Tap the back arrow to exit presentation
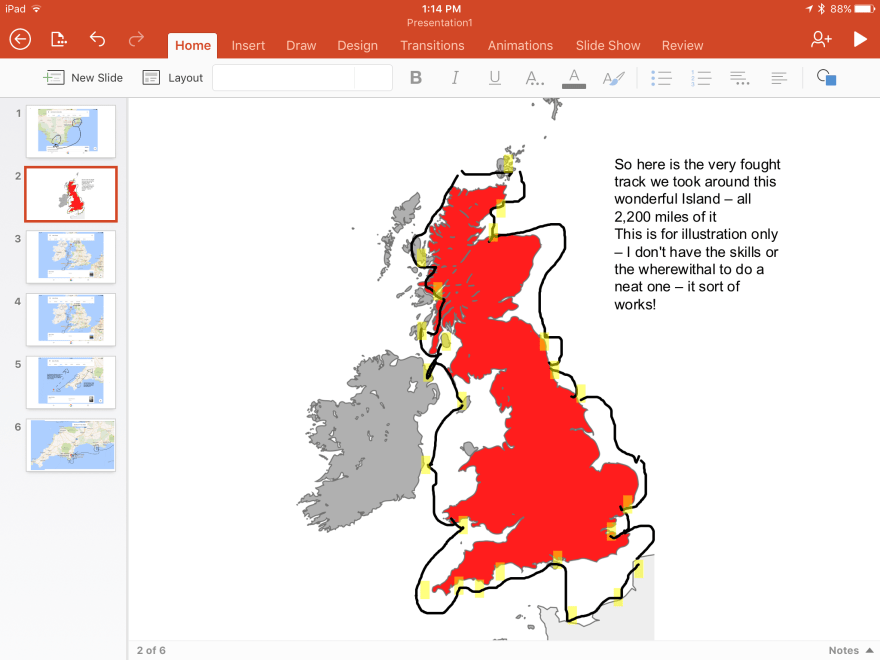The height and width of the screenshot is (660, 880). (20, 39)
